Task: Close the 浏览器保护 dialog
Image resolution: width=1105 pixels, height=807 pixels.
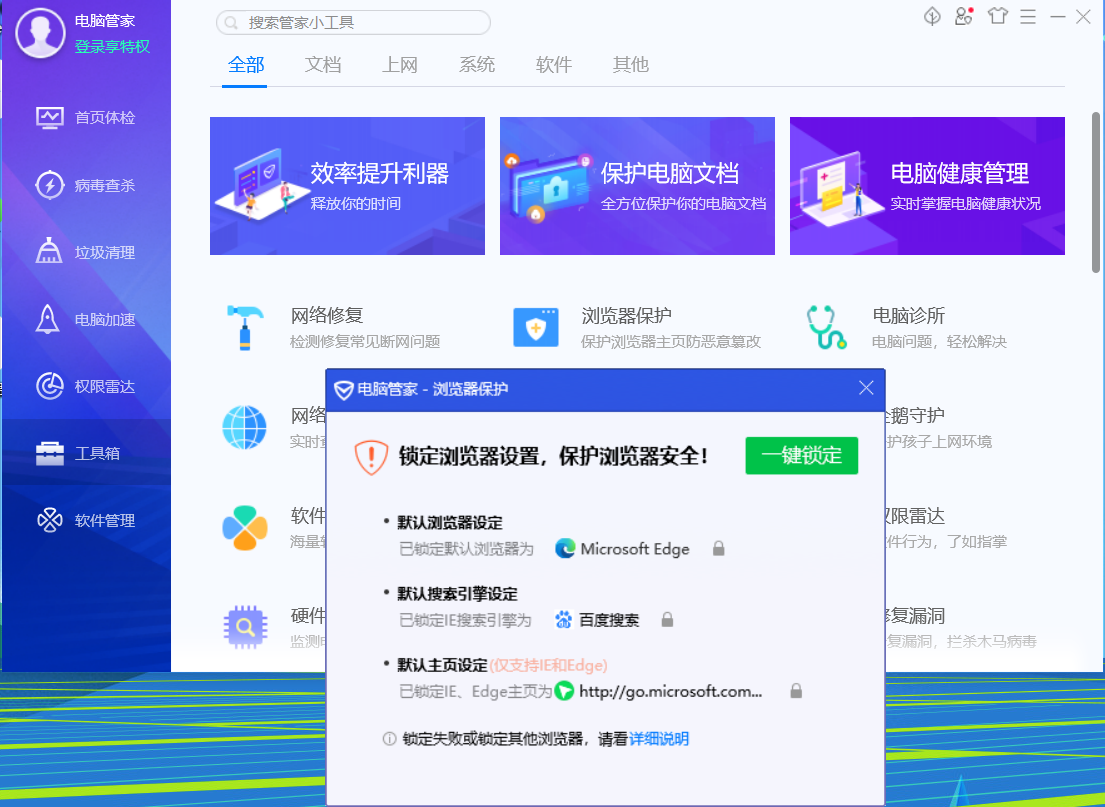Action: (866, 388)
